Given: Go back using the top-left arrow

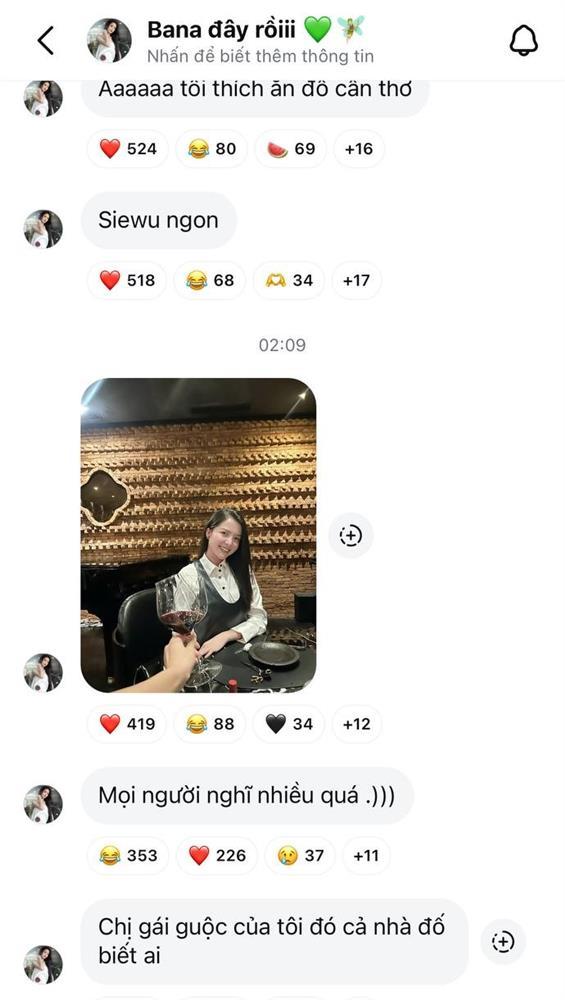Looking at the screenshot, I should [46, 41].
